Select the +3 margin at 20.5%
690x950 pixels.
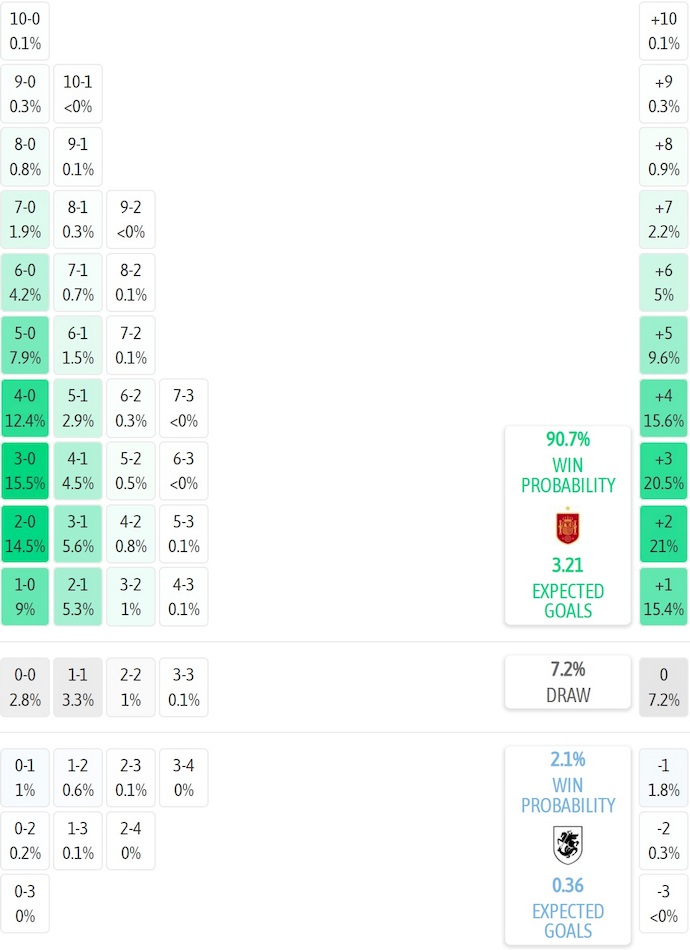click(663, 471)
